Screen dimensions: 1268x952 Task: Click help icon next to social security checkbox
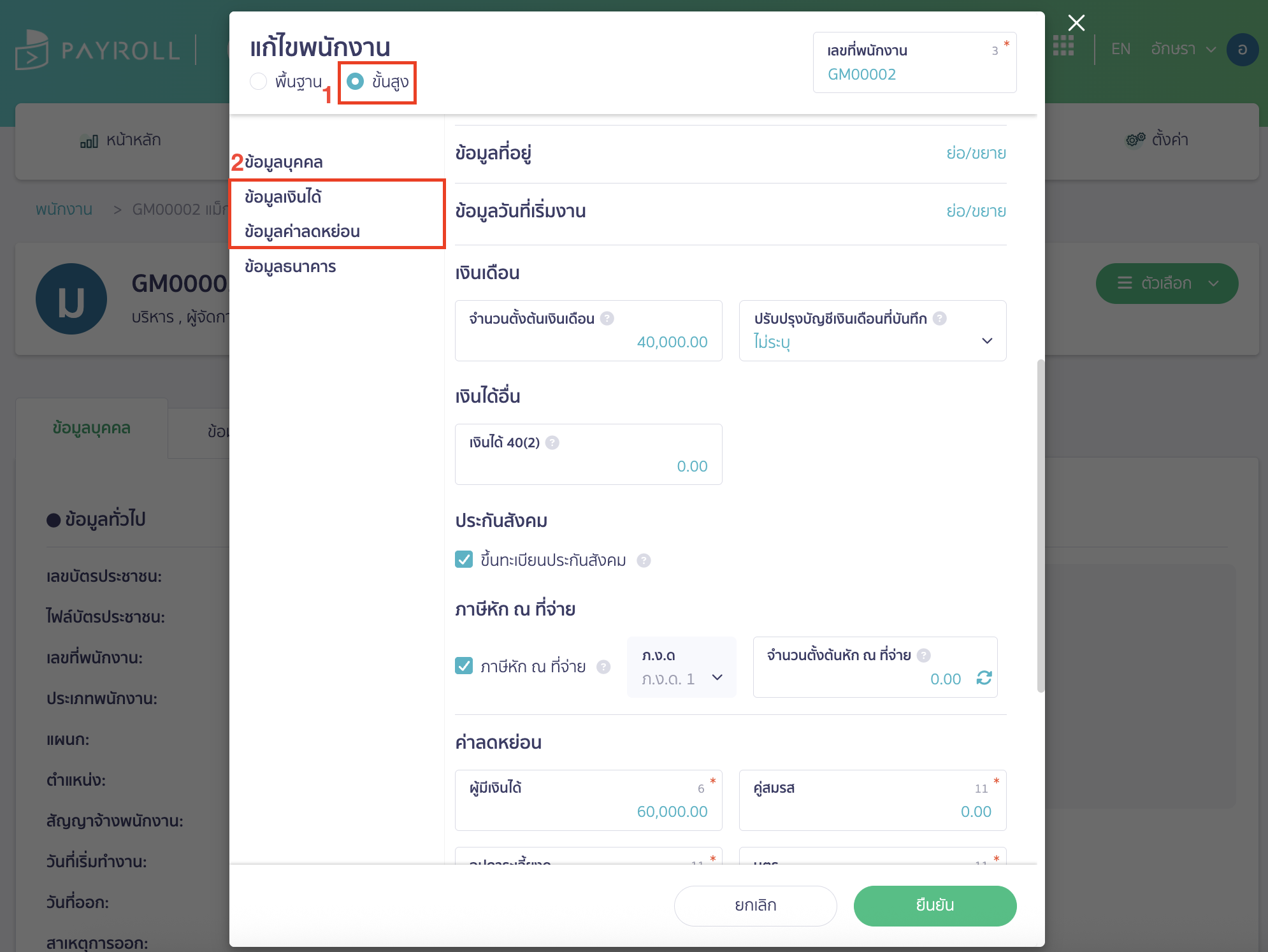pos(644,560)
